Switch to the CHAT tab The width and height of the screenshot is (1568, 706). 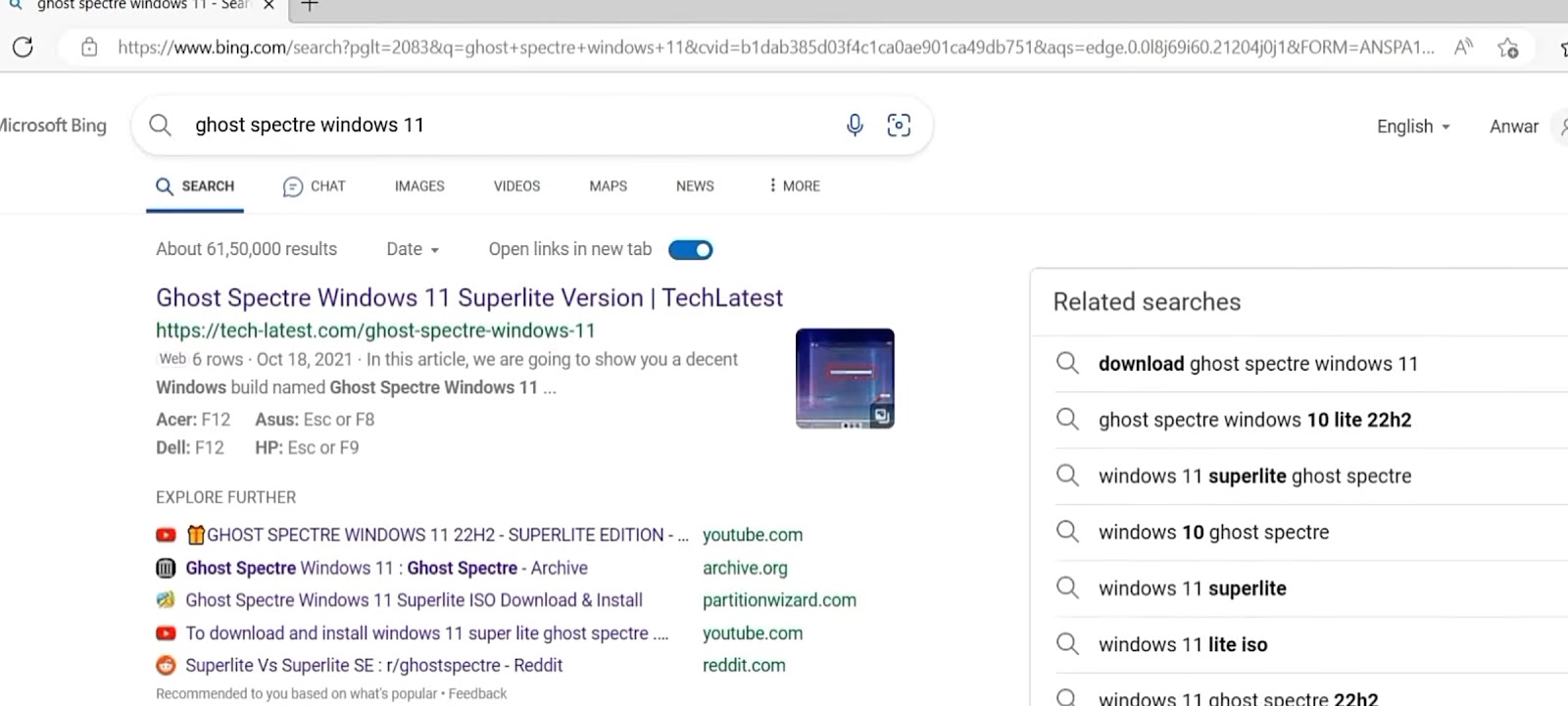[314, 186]
